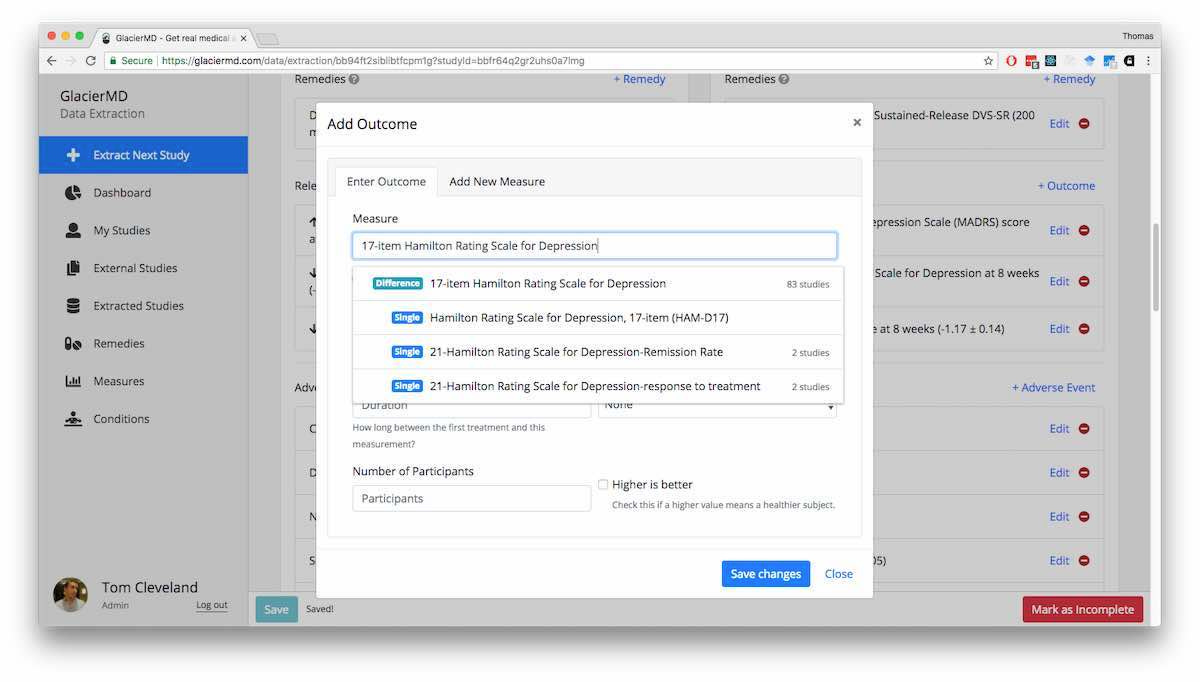Click the Remedies pills icon

tap(73, 344)
